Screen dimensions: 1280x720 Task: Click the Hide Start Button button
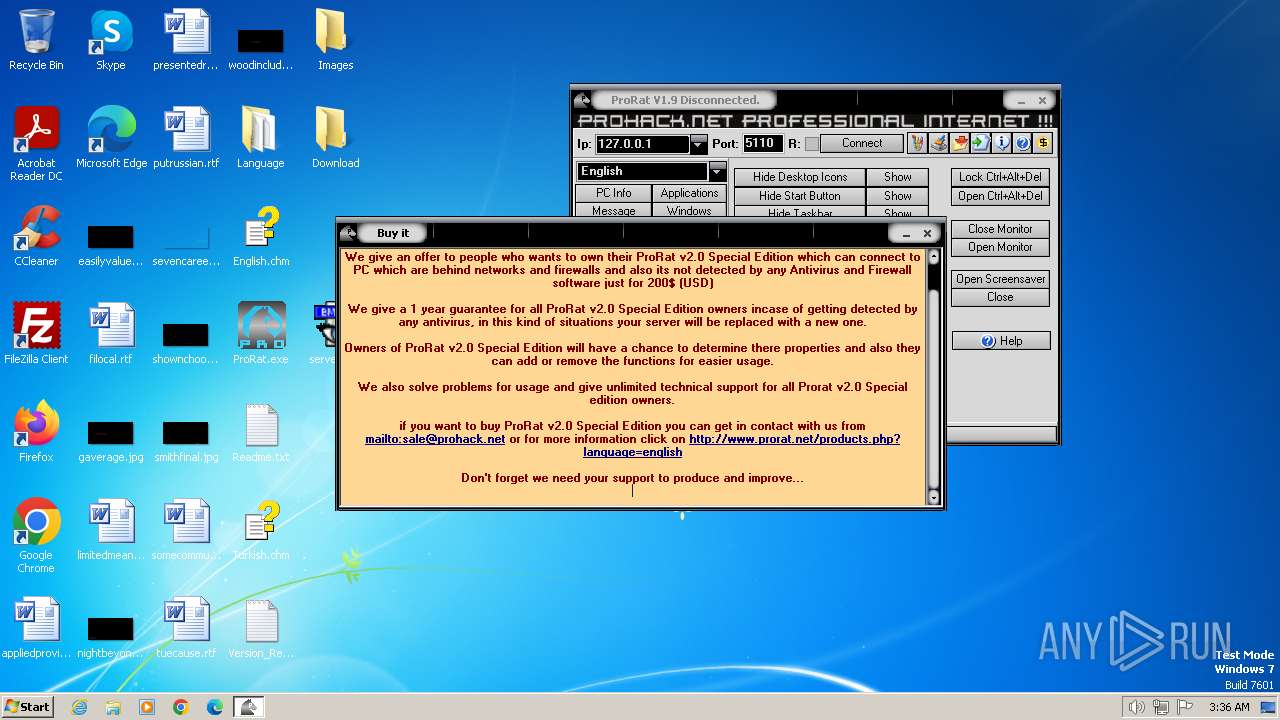800,196
